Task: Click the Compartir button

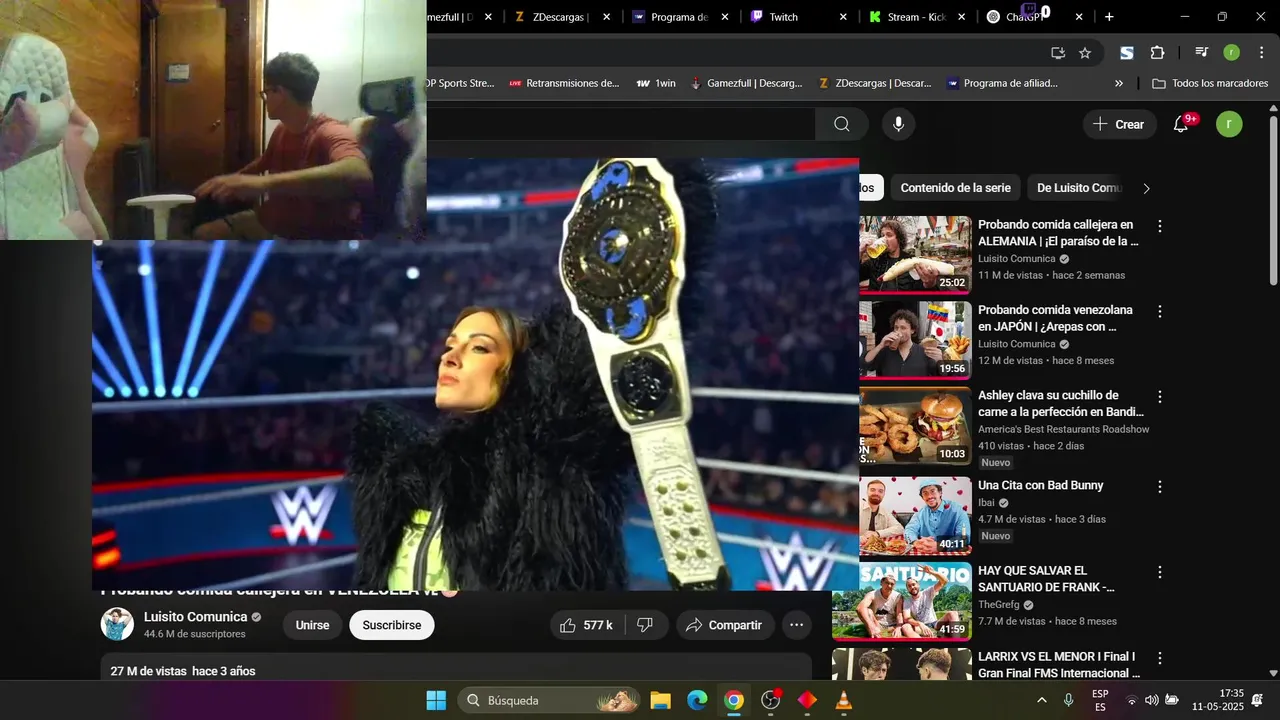Action: [725, 625]
